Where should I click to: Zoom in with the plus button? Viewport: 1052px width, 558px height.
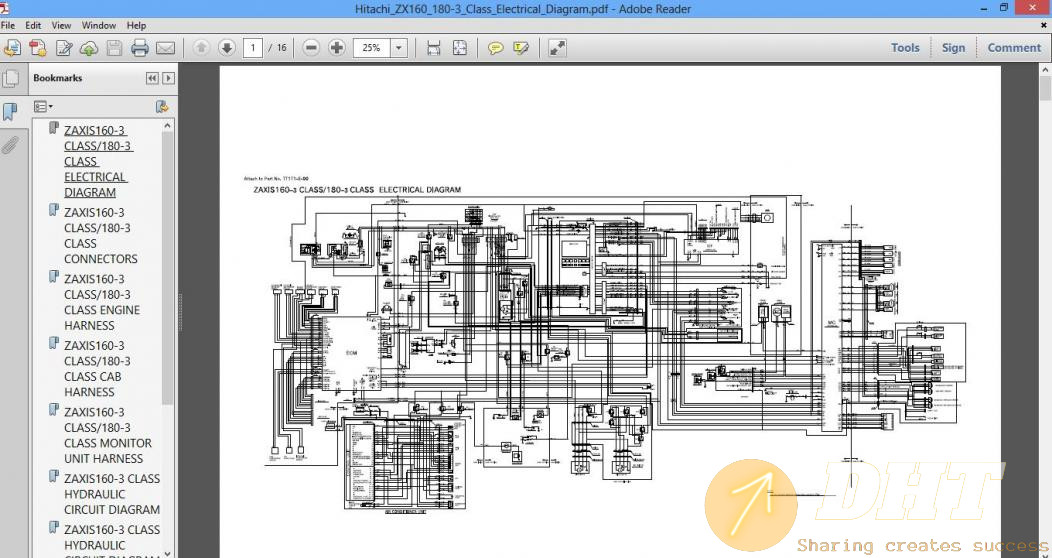pyautogui.click(x=337, y=48)
